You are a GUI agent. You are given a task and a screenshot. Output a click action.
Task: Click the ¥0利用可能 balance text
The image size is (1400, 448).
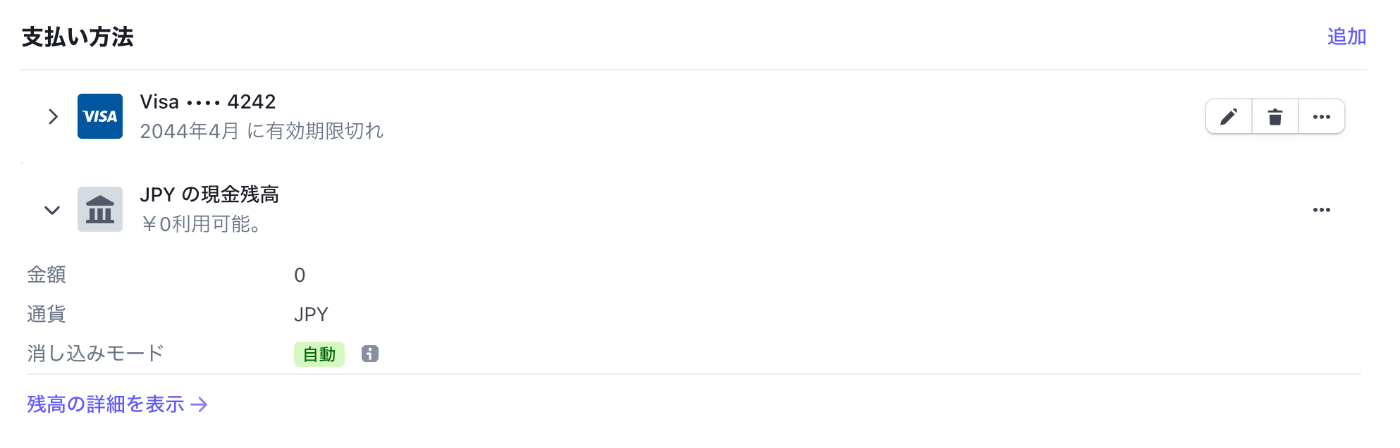(x=201, y=224)
